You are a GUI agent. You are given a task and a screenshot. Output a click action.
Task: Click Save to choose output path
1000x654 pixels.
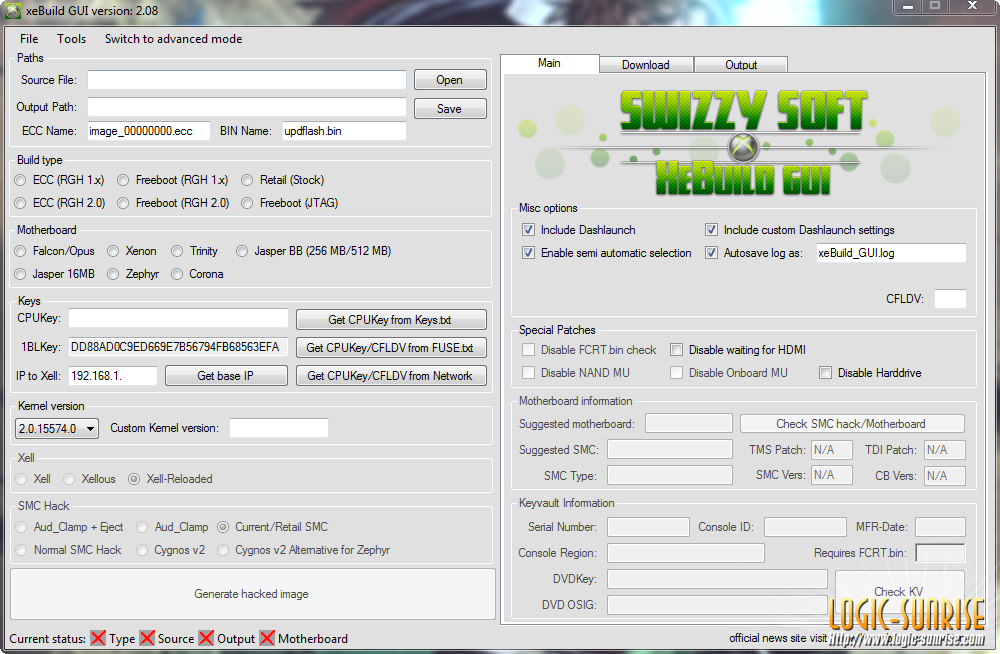point(450,108)
